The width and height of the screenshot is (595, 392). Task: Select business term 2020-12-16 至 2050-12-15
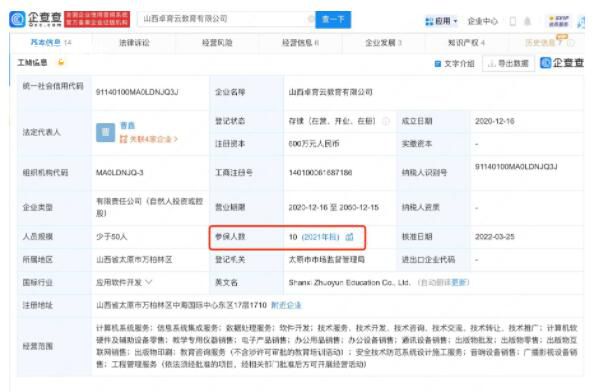tap(334, 208)
